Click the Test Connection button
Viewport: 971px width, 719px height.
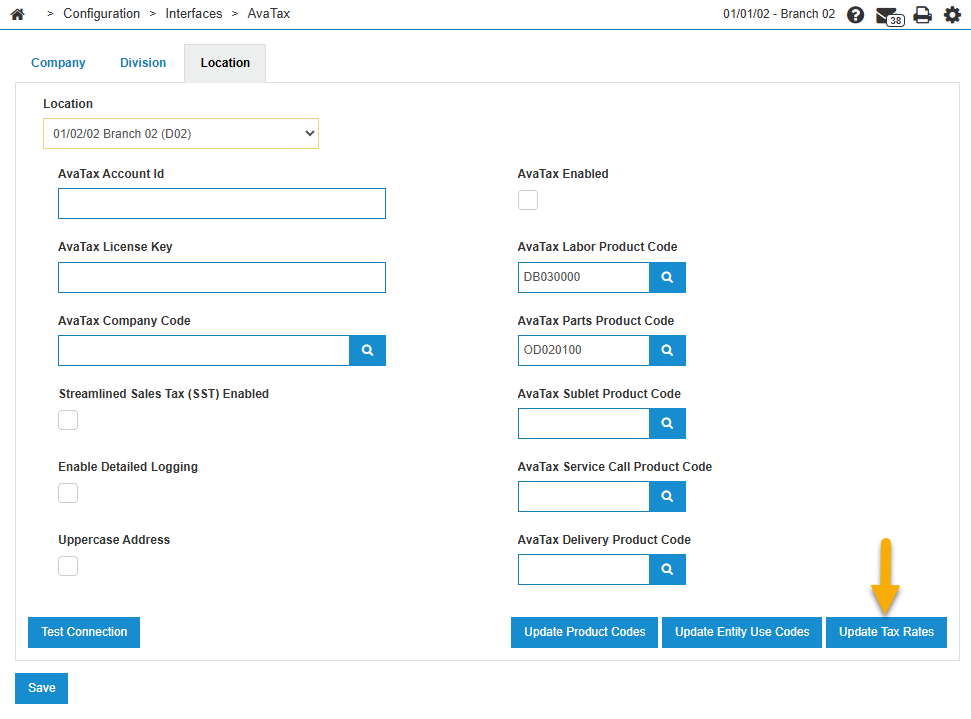pos(84,632)
